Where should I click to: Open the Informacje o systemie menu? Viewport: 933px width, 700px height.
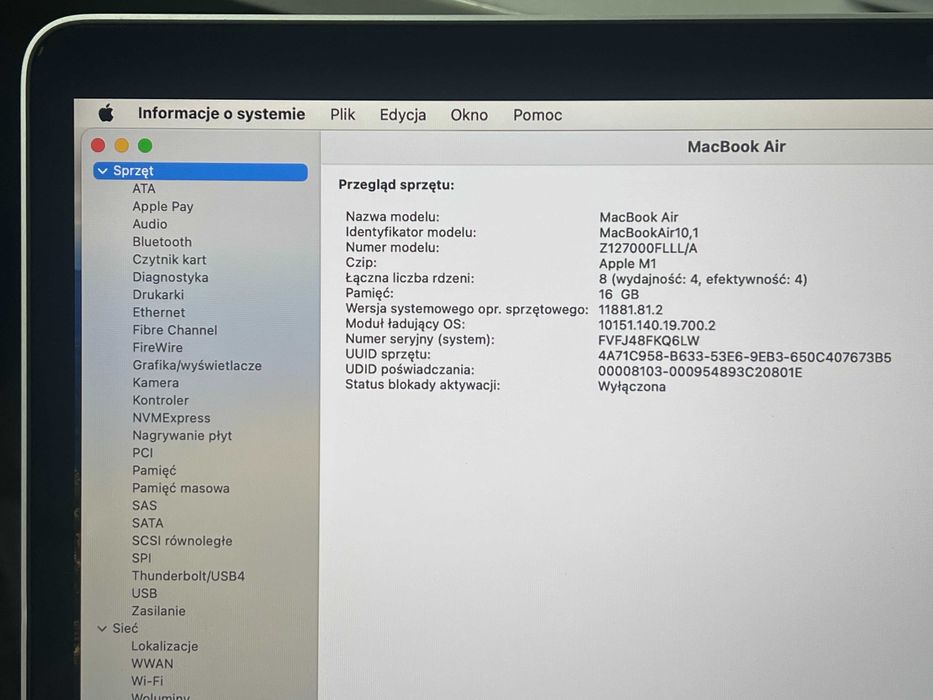pos(221,114)
